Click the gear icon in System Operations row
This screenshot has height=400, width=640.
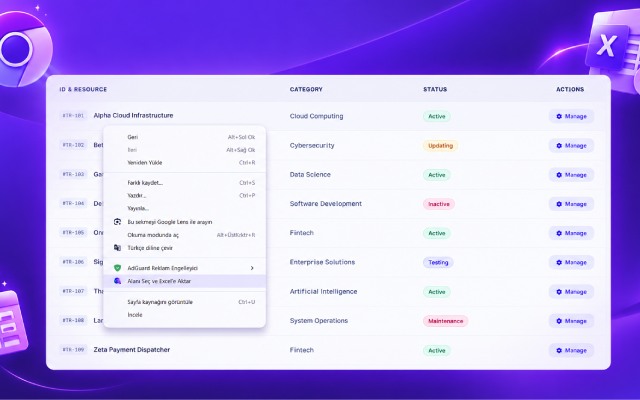click(x=559, y=321)
